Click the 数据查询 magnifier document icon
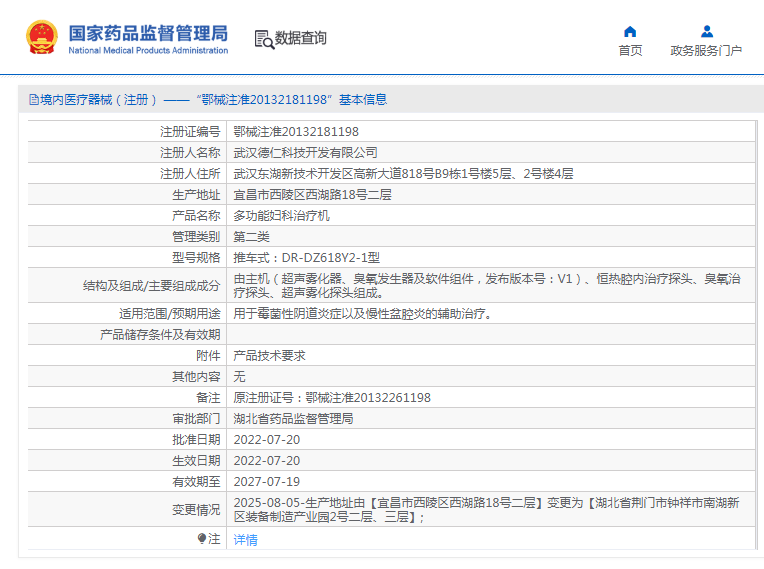Viewport: 764px width, 569px height. coord(264,39)
